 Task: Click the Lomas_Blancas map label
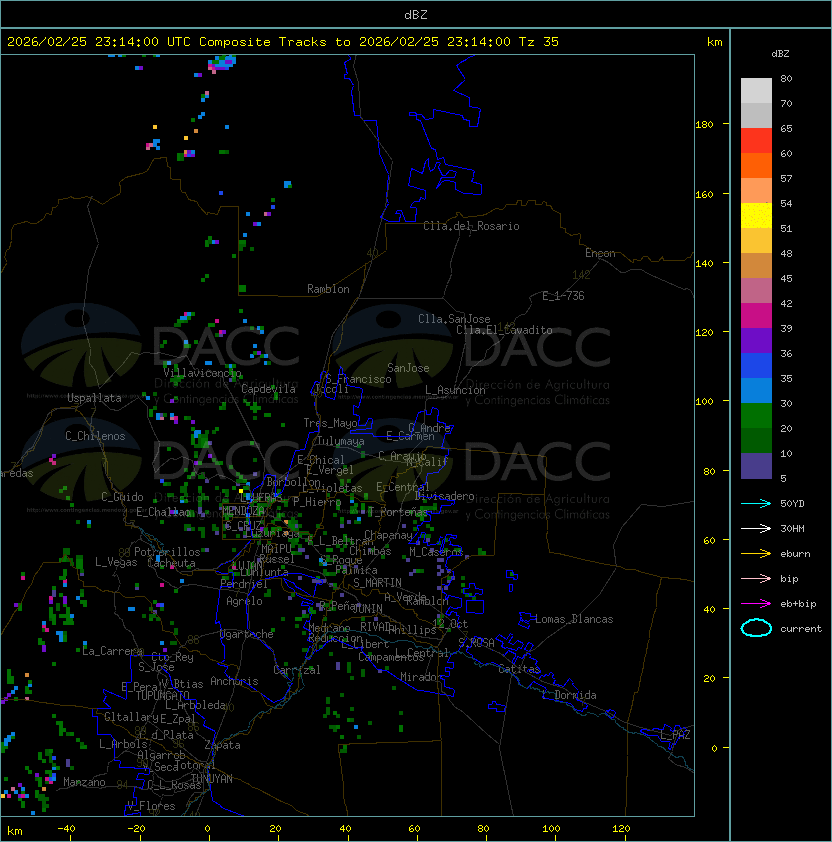pos(574,619)
